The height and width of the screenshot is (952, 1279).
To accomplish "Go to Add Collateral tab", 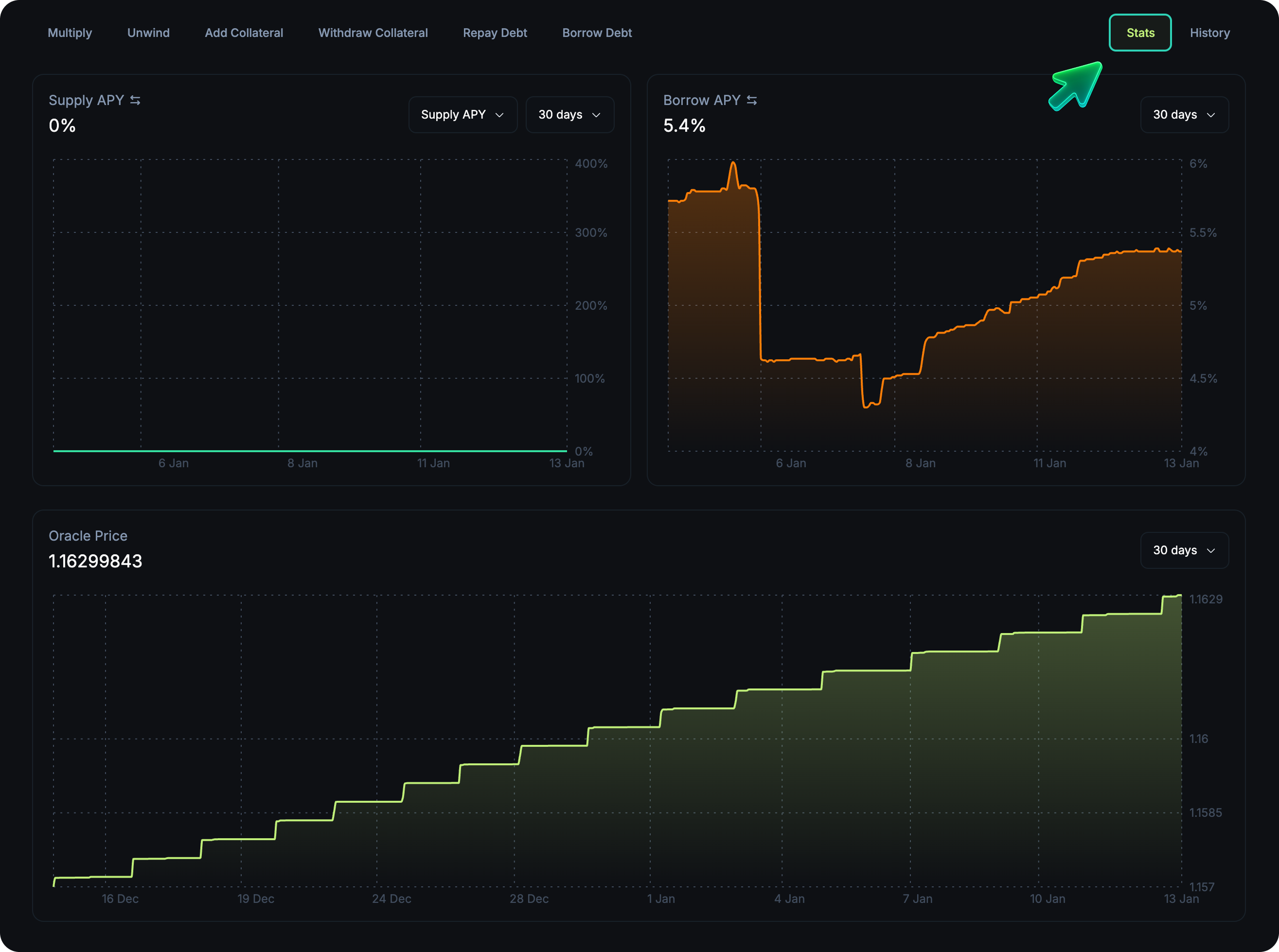I will (244, 33).
